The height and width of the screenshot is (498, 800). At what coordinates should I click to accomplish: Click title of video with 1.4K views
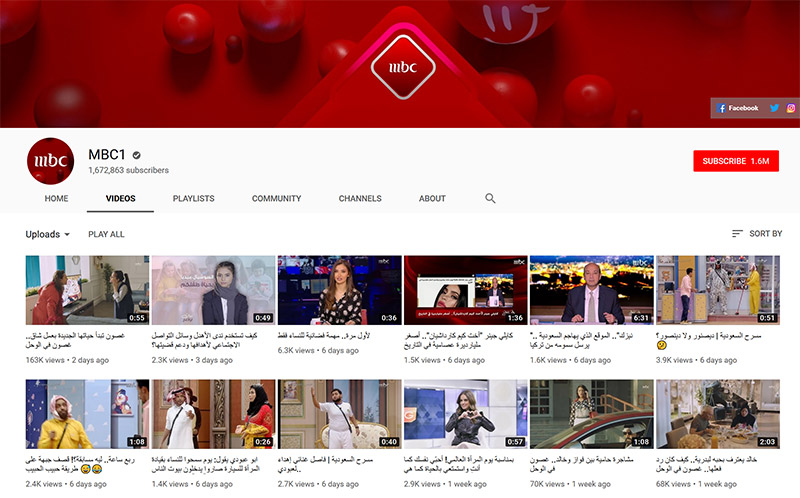208,464
